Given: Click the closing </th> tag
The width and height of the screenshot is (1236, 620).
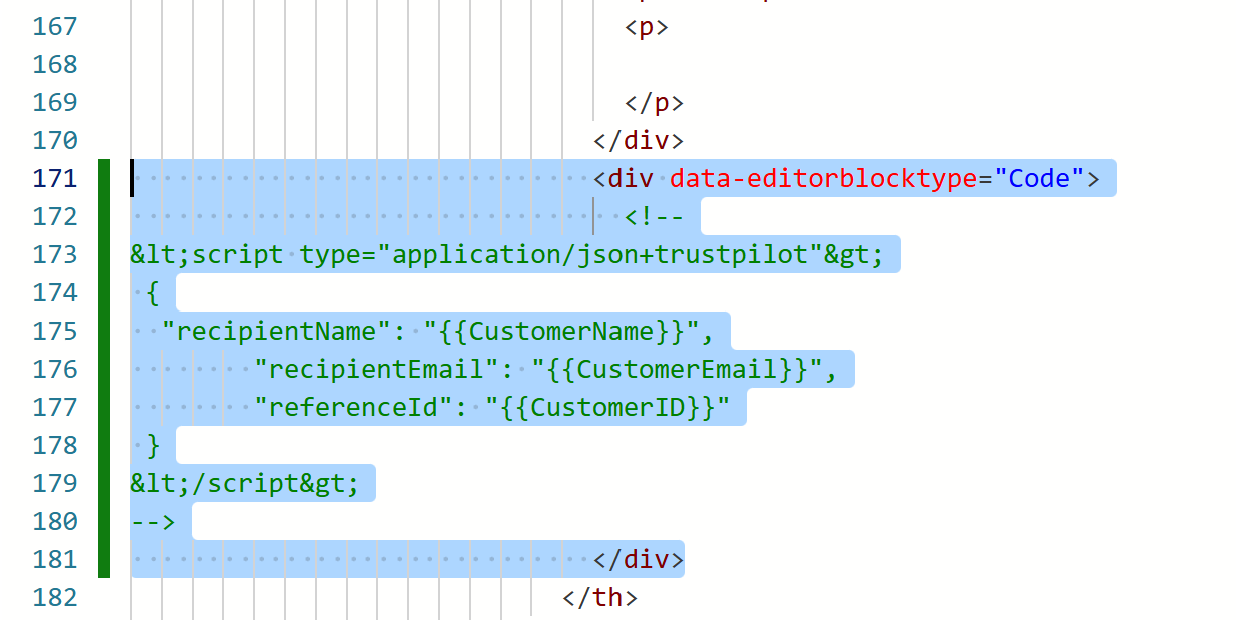Looking at the screenshot, I should 600,598.
